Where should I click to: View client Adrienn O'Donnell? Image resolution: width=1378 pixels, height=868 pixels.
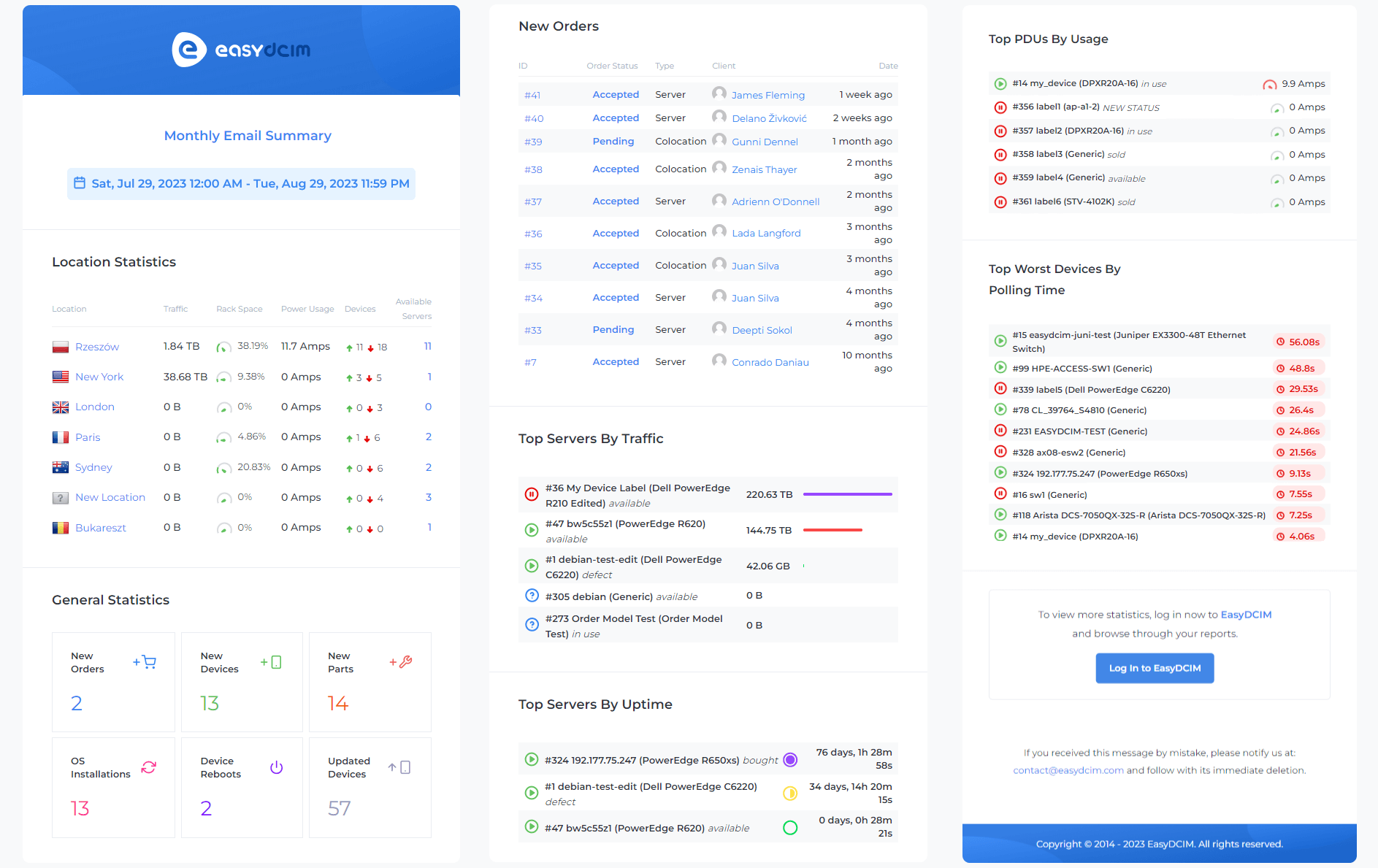pyautogui.click(x=776, y=201)
